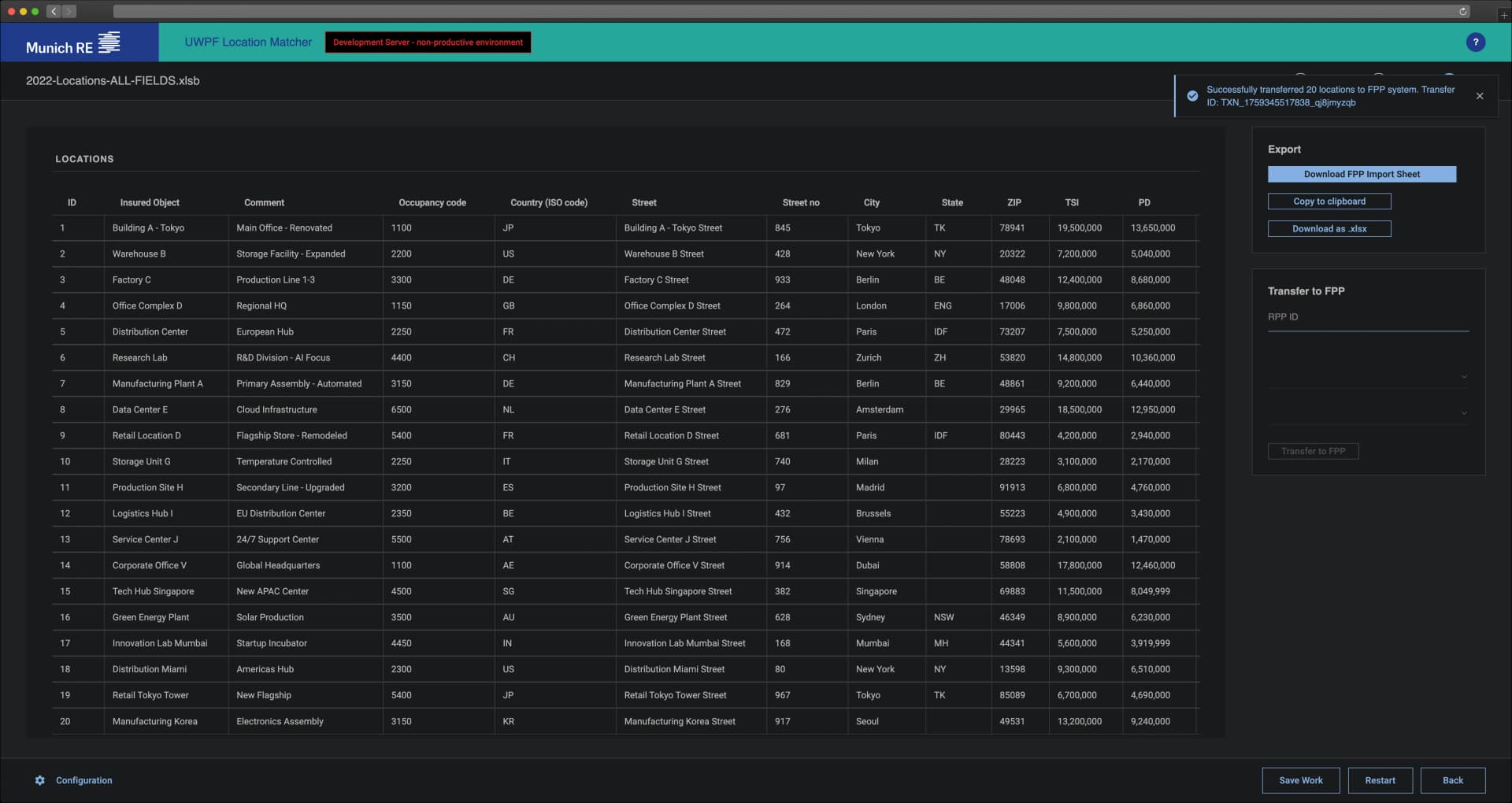
Task: Click Save Work button
Action: (x=1301, y=780)
